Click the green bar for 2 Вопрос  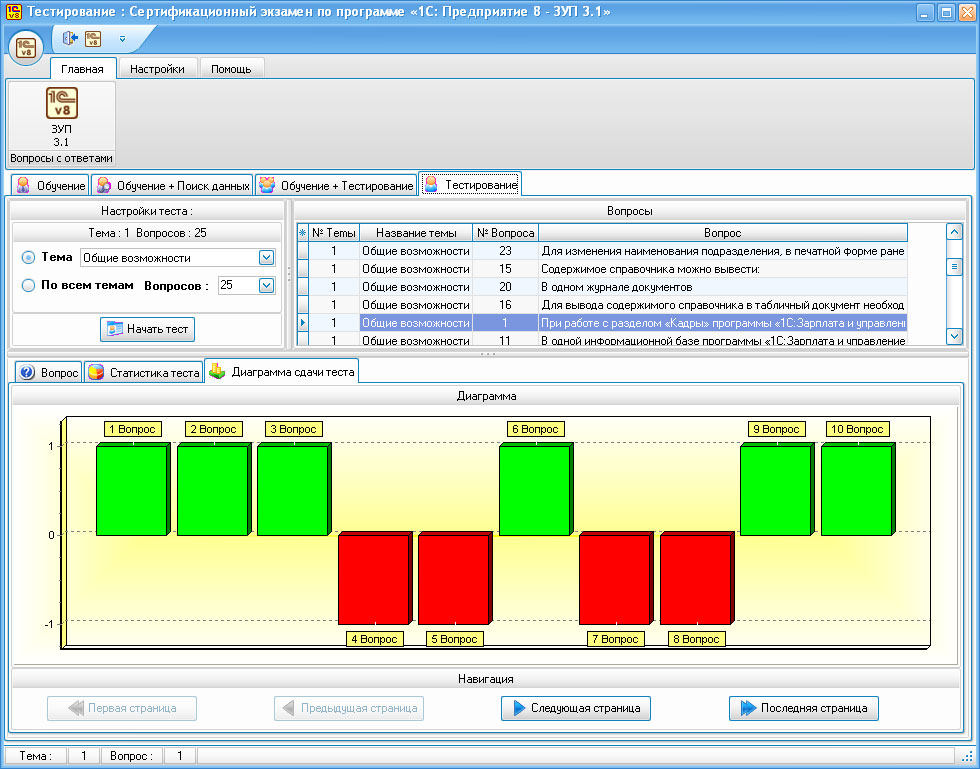(x=213, y=490)
